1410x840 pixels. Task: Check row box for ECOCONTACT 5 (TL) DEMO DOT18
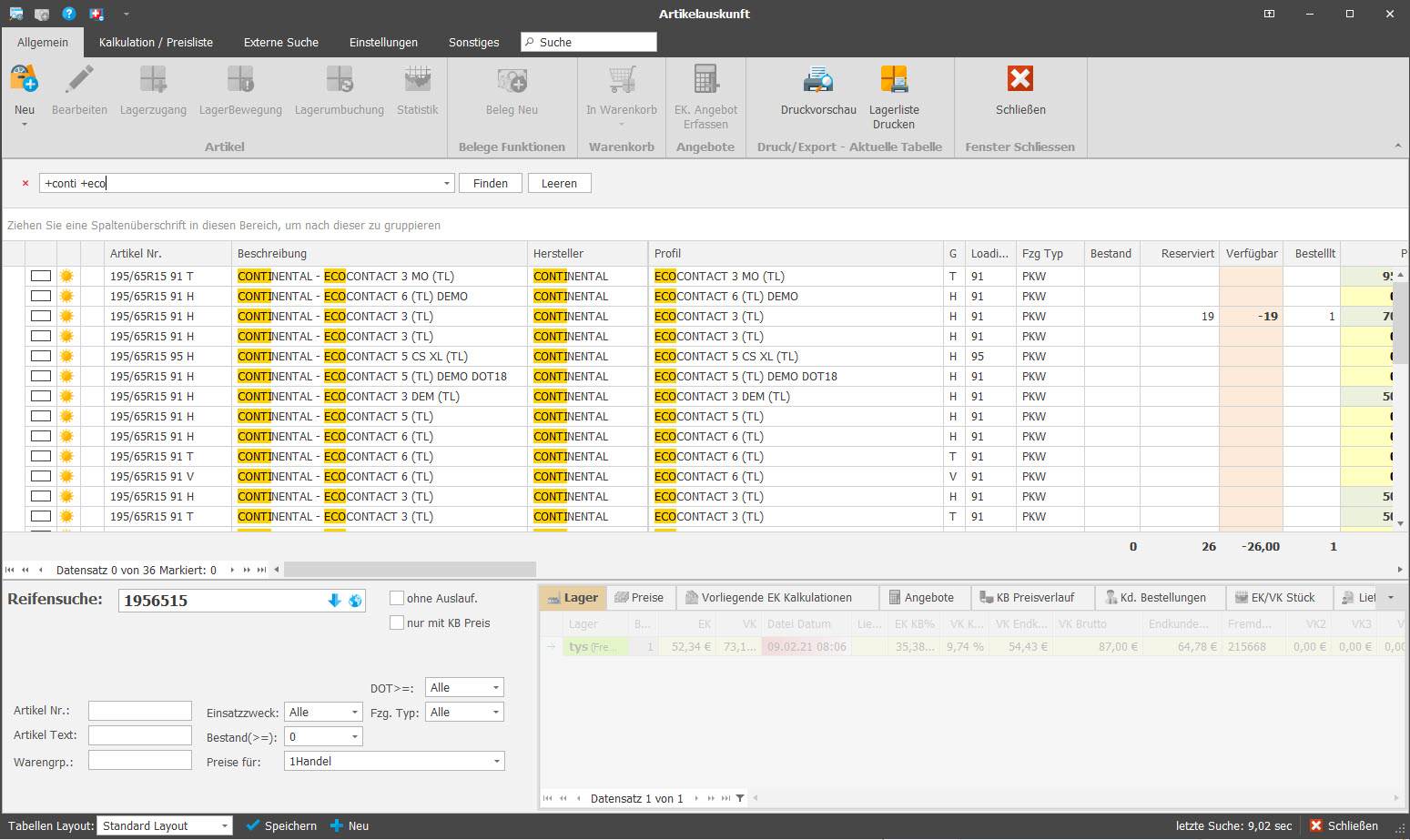[41, 376]
